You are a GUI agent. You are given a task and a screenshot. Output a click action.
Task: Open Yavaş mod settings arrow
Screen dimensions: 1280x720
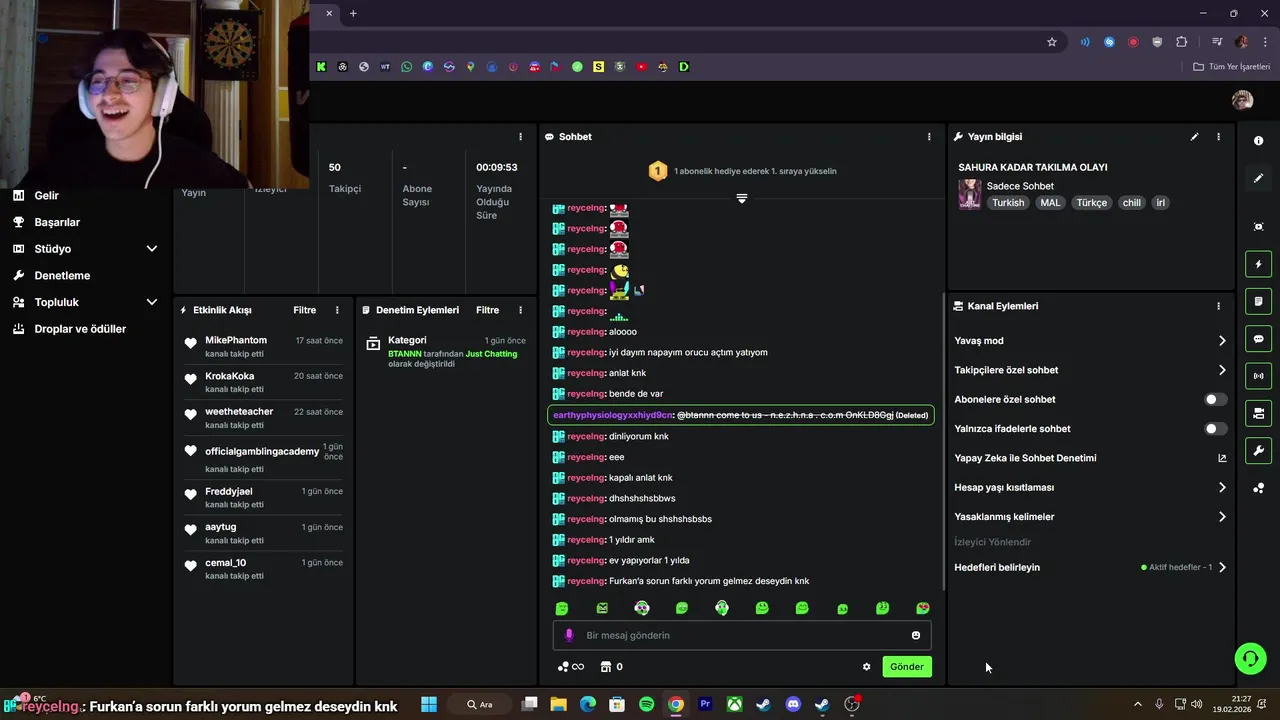click(x=1222, y=341)
